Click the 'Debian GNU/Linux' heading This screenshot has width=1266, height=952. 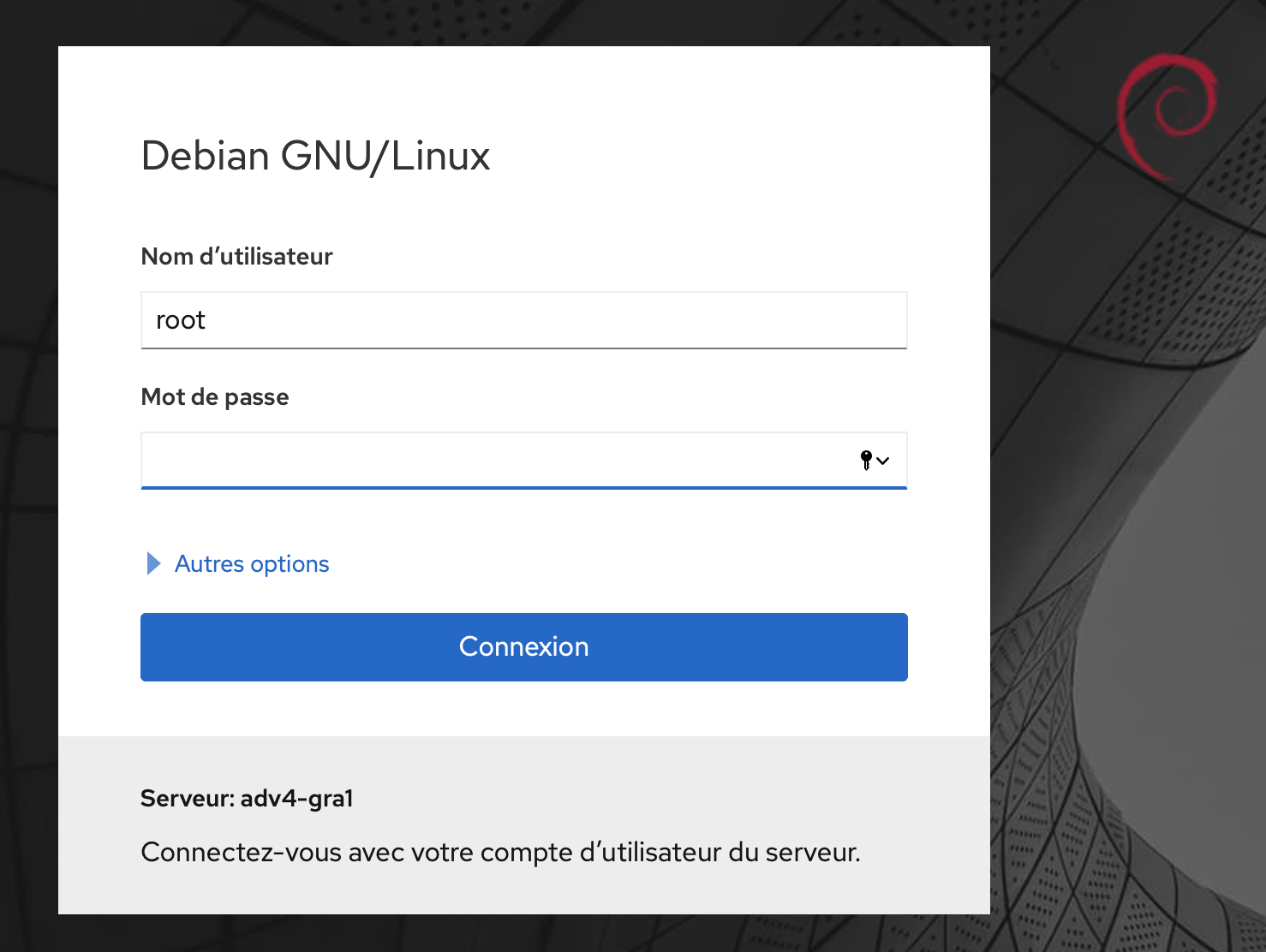point(315,156)
